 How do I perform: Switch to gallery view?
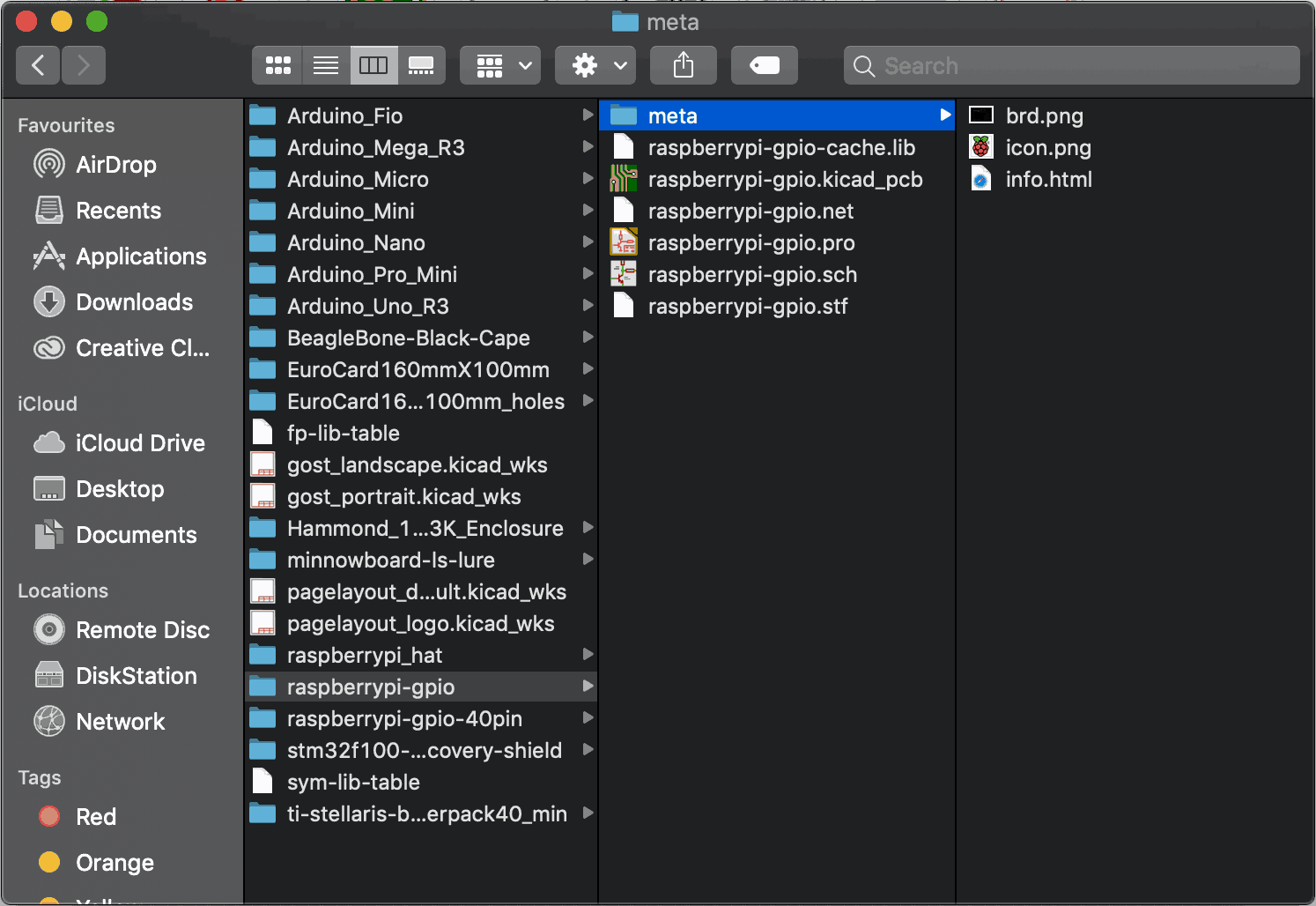[421, 65]
